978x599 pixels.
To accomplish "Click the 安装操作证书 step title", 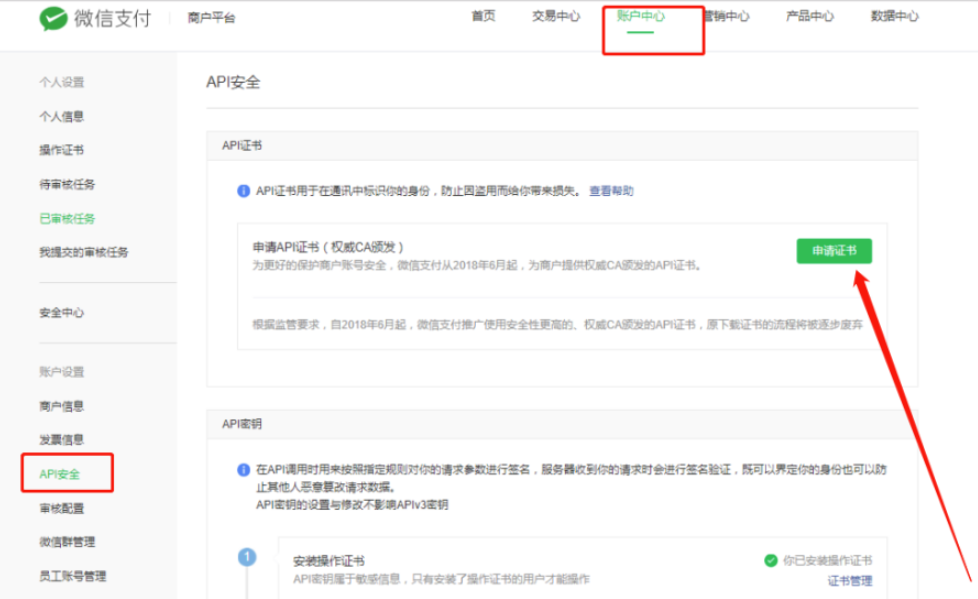I will tap(329, 561).
